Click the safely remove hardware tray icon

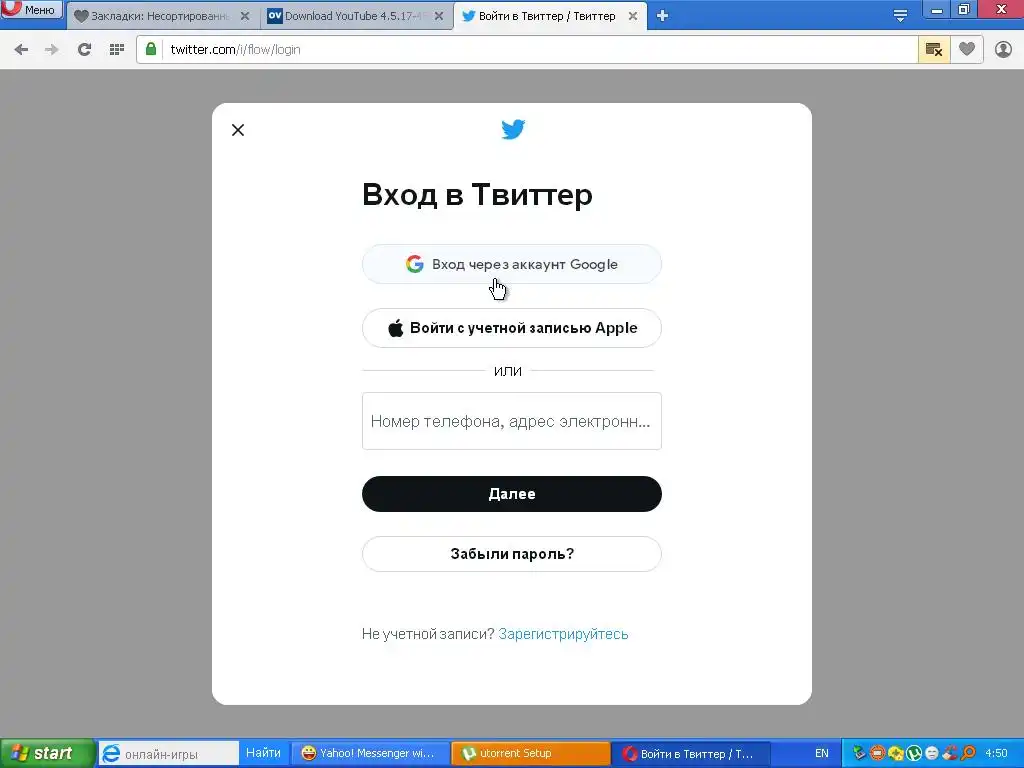click(x=859, y=754)
